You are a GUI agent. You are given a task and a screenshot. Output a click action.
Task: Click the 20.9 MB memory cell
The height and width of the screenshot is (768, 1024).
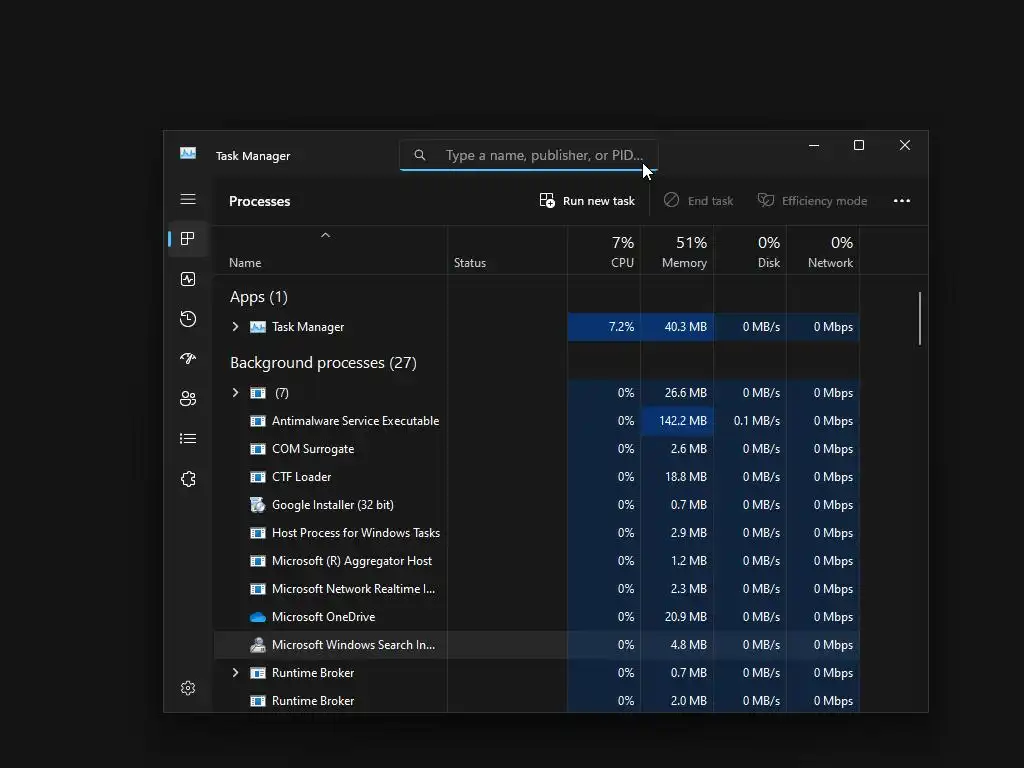pyautogui.click(x=677, y=617)
